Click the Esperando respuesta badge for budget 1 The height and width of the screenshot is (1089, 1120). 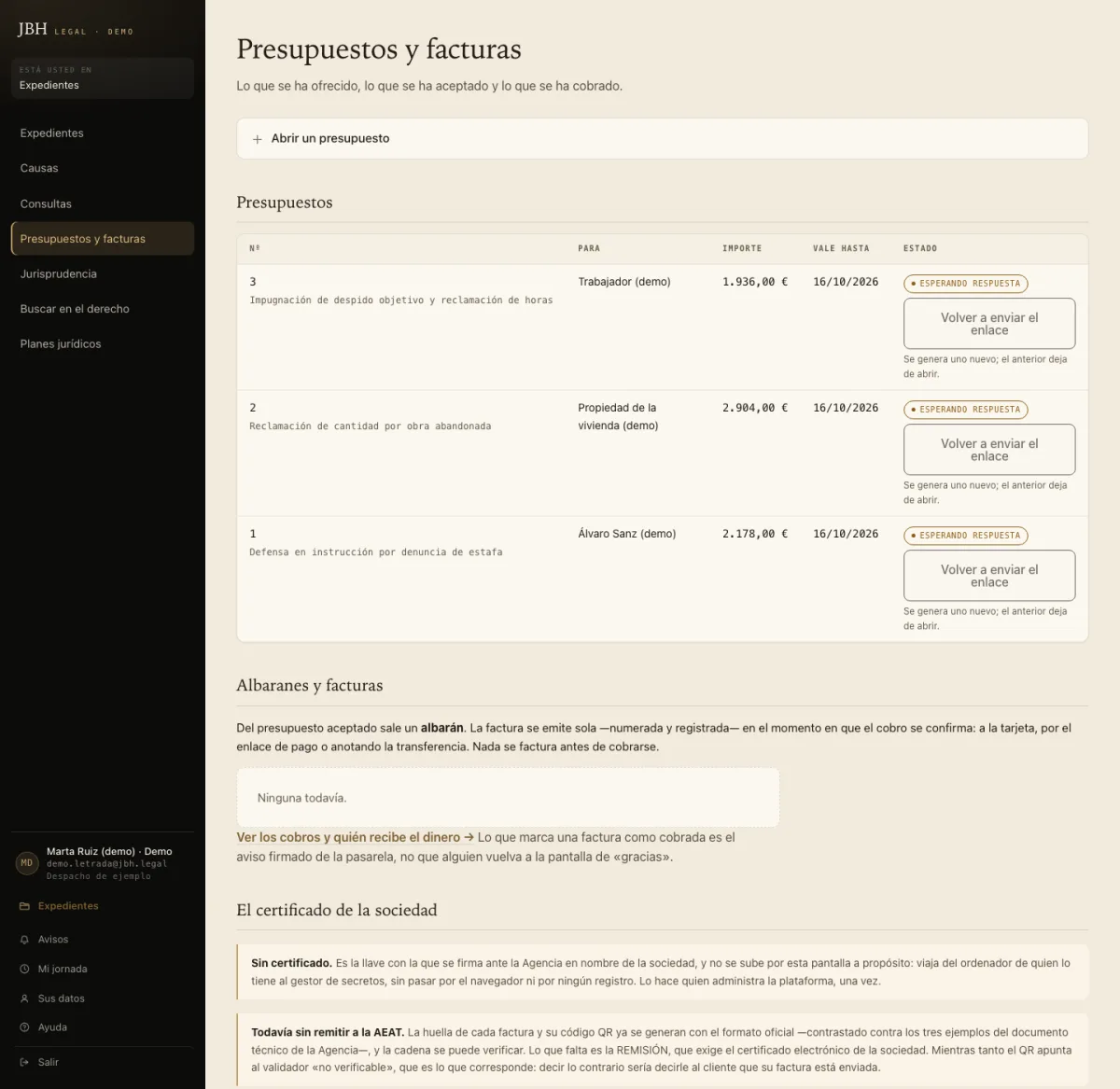tap(965, 536)
